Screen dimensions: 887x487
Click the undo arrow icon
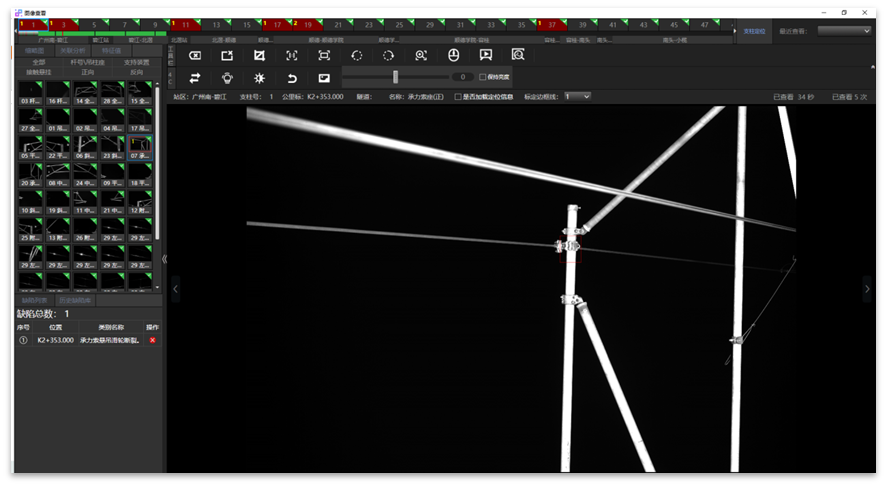click(292, 77)
